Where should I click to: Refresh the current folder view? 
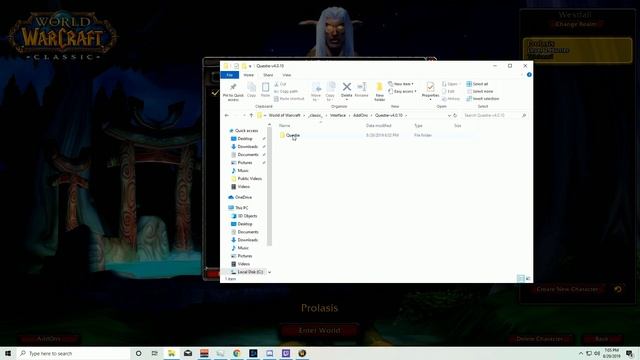coord(455,116)
